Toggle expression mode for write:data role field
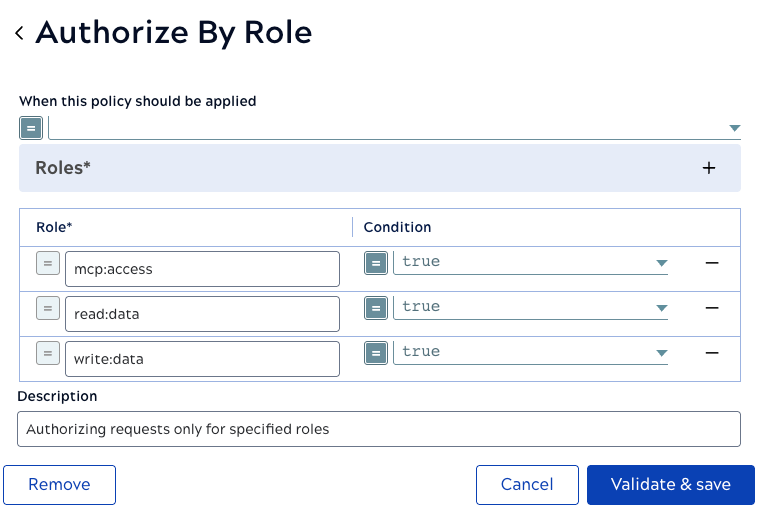 click(48, 353)
